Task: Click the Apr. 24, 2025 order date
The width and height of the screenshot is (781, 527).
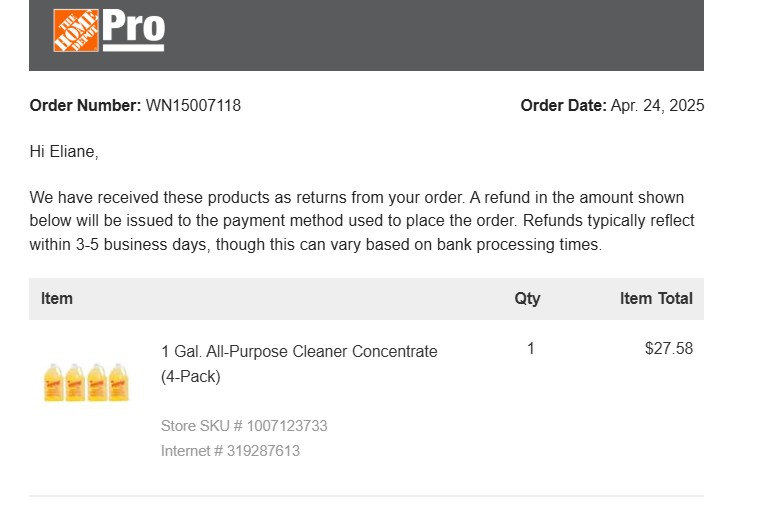Action: click(x=657, y=106)
